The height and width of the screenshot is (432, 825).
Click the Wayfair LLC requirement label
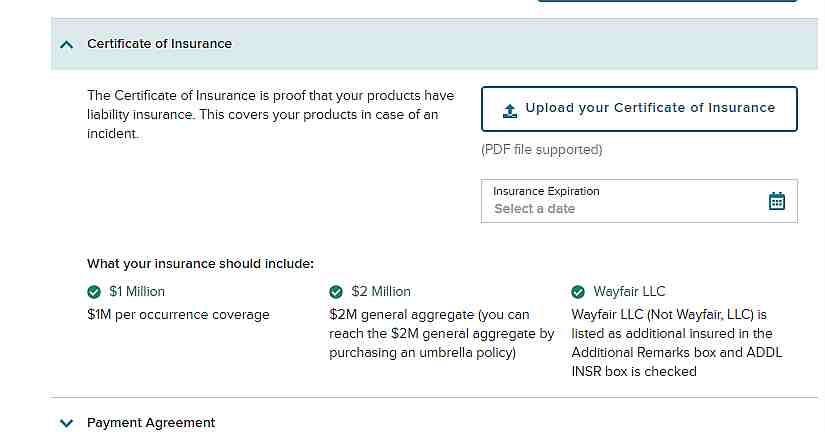[629, 292]
